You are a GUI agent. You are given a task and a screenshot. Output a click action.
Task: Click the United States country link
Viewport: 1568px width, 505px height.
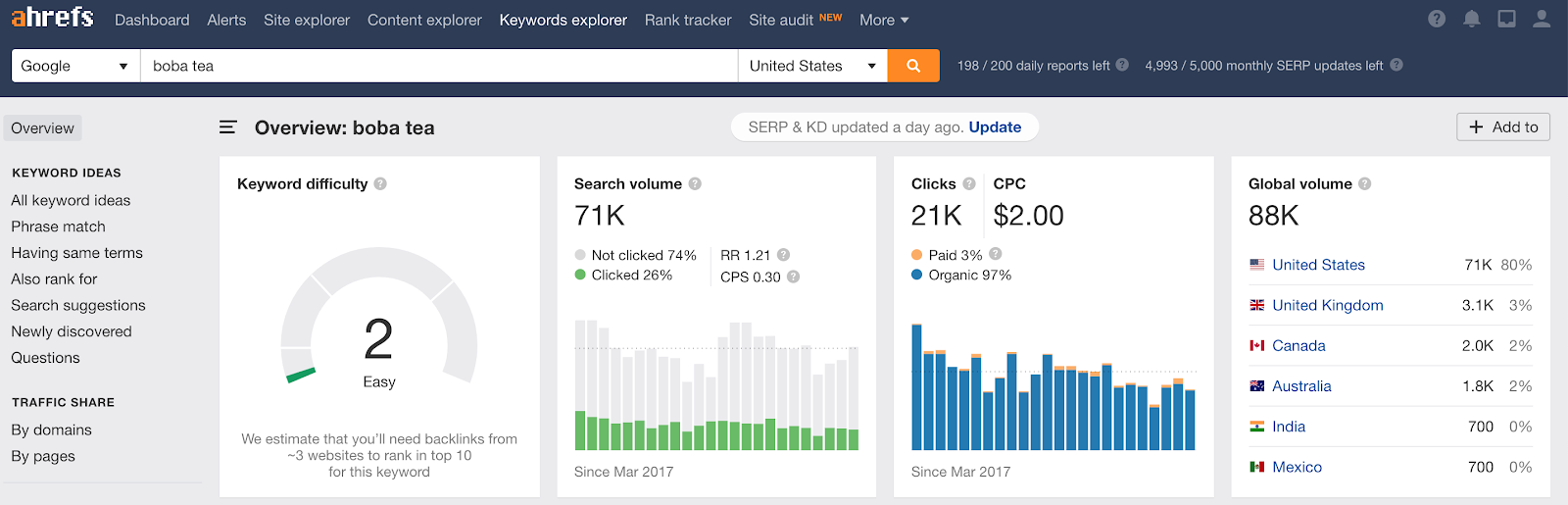tap(1318, 265)
